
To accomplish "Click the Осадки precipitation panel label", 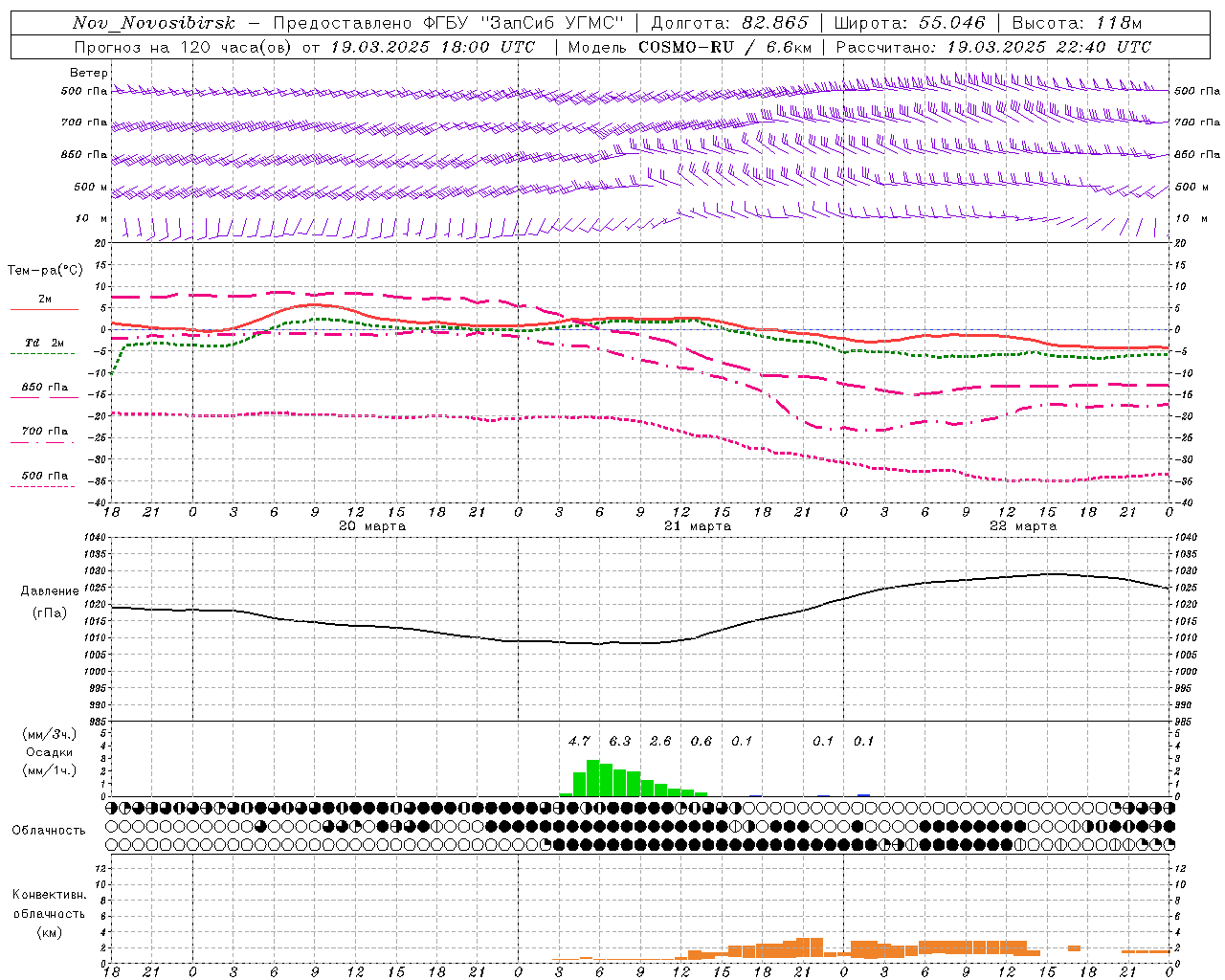I will tap(49, 752).
